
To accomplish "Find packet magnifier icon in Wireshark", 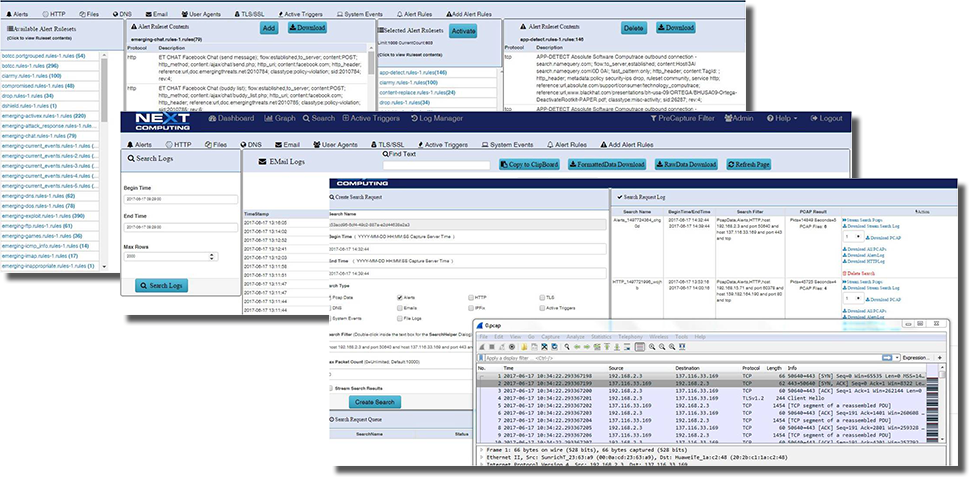I will tap(567, 346).
